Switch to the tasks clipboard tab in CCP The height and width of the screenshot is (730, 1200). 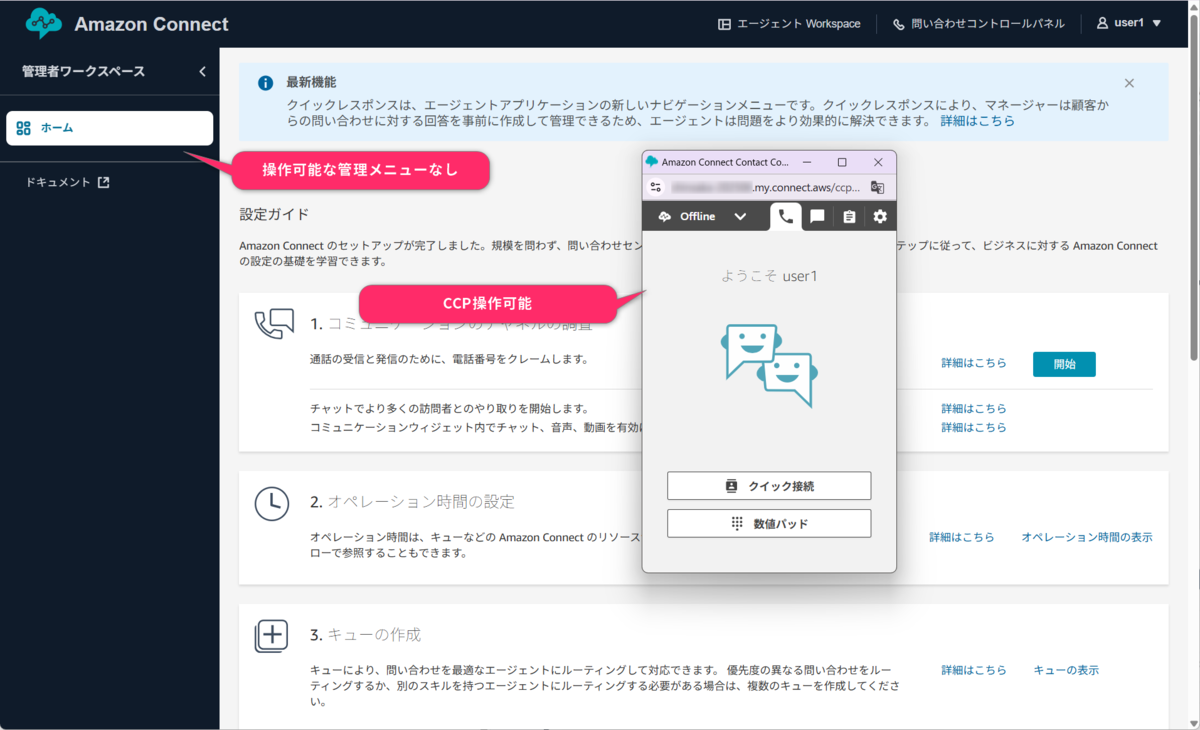849,216
